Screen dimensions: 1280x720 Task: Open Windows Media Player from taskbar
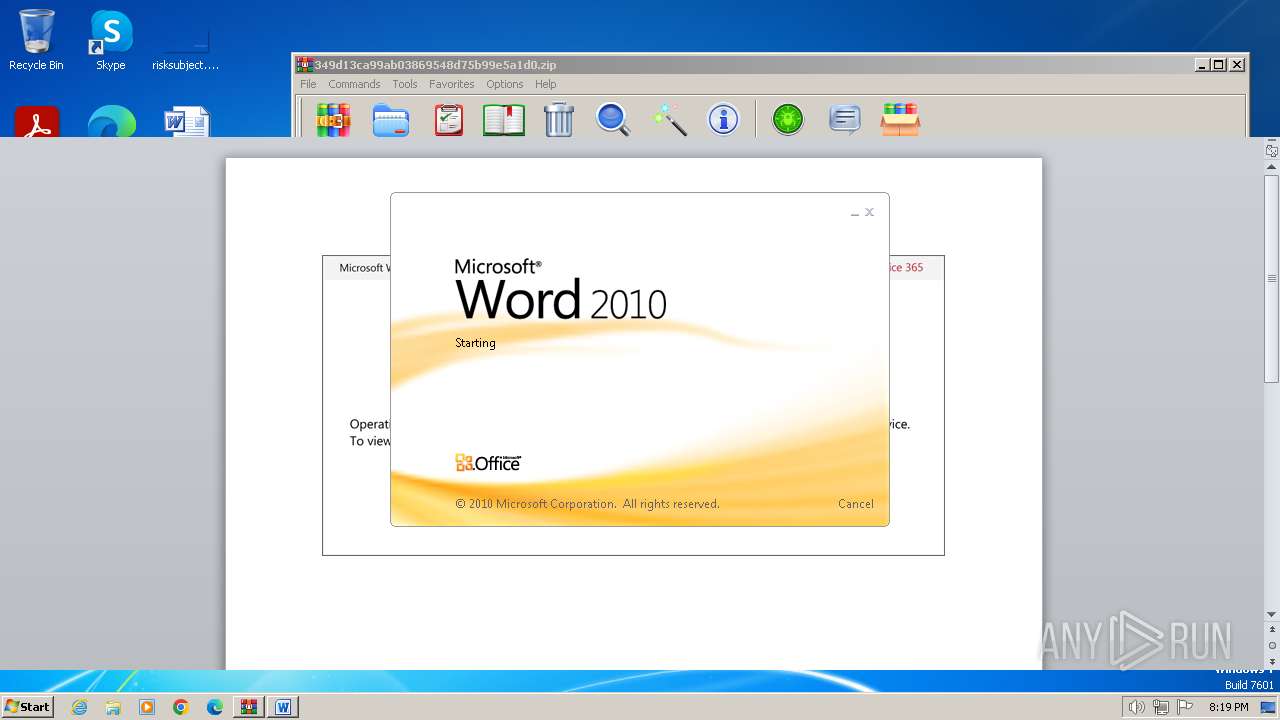point(147,707)
